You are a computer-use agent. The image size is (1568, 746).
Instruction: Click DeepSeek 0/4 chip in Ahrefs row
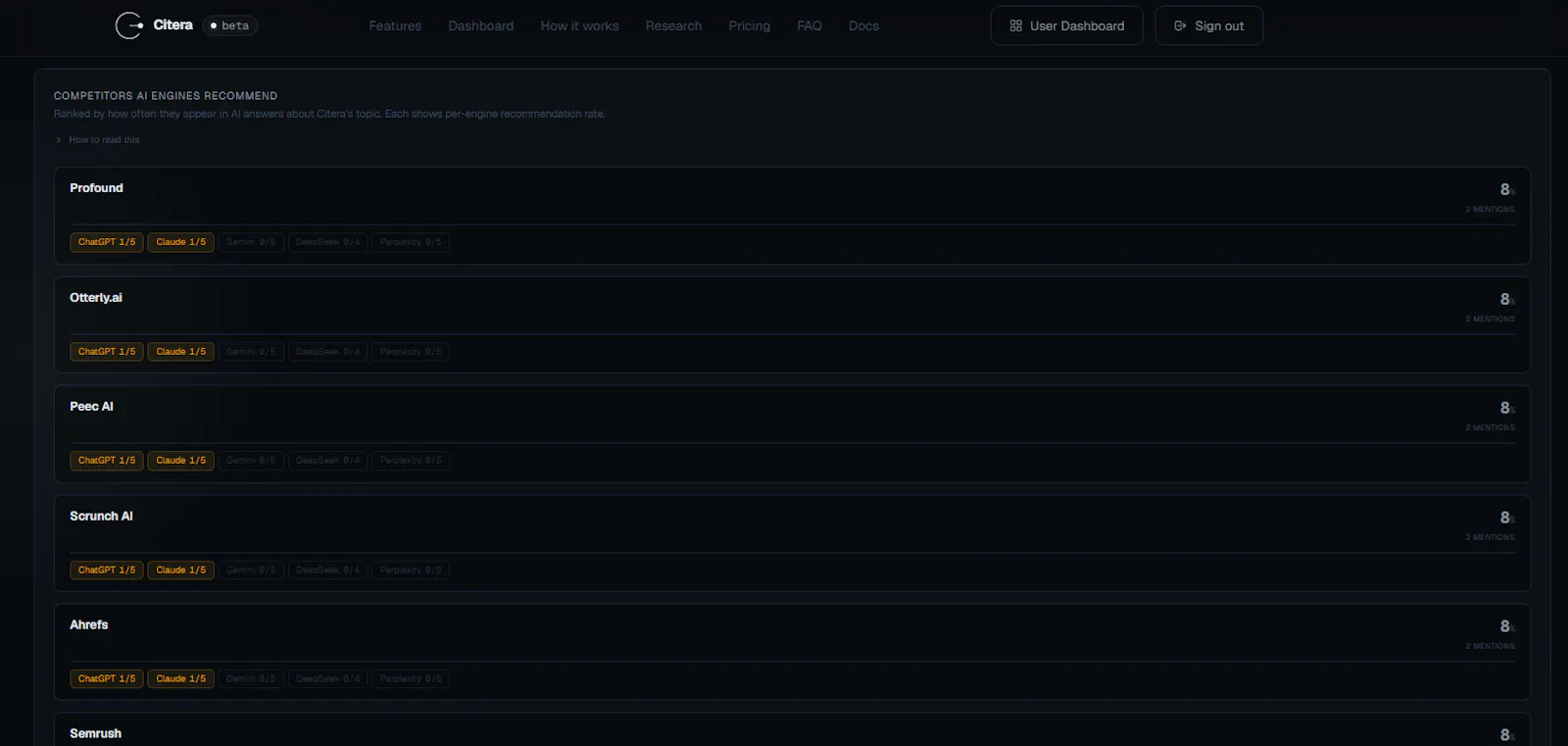(x=328, y=679)
